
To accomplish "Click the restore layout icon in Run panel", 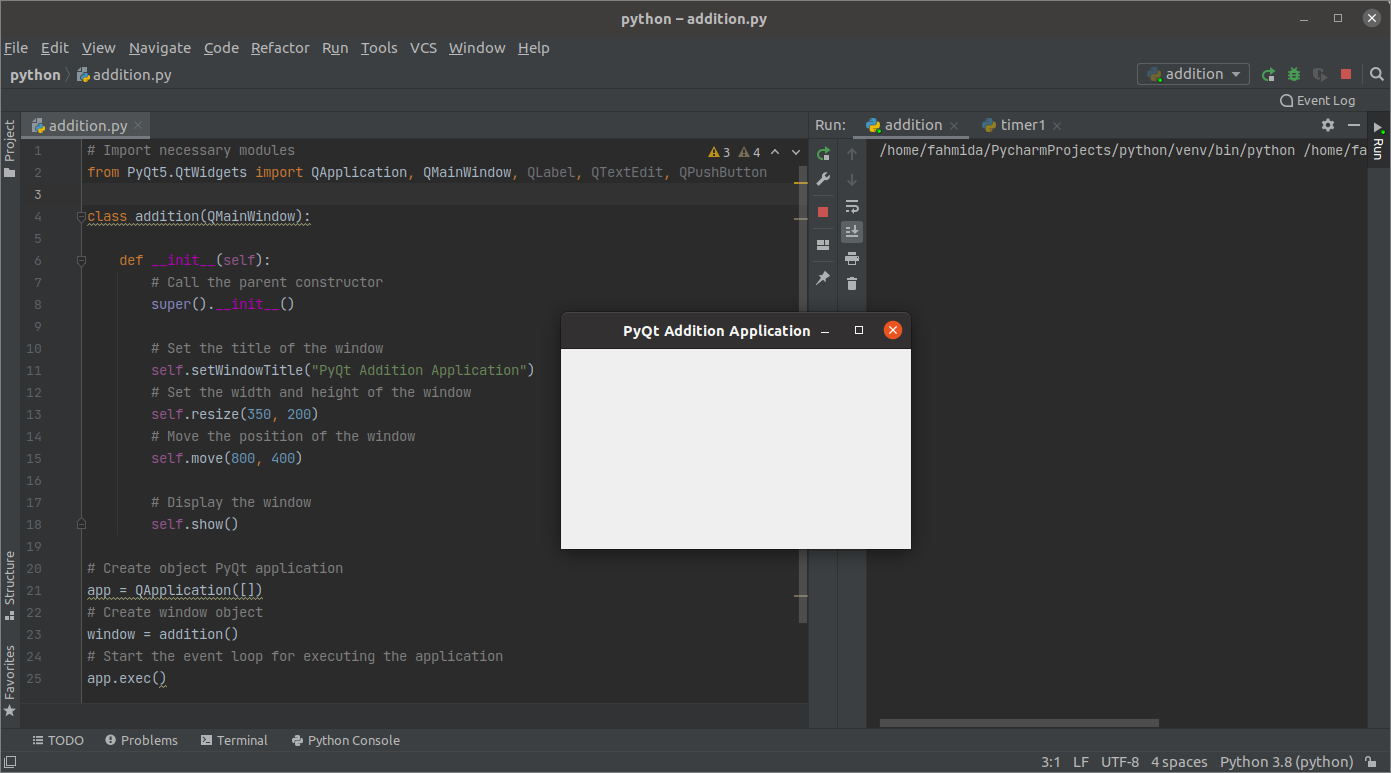I will coord(823,245).
